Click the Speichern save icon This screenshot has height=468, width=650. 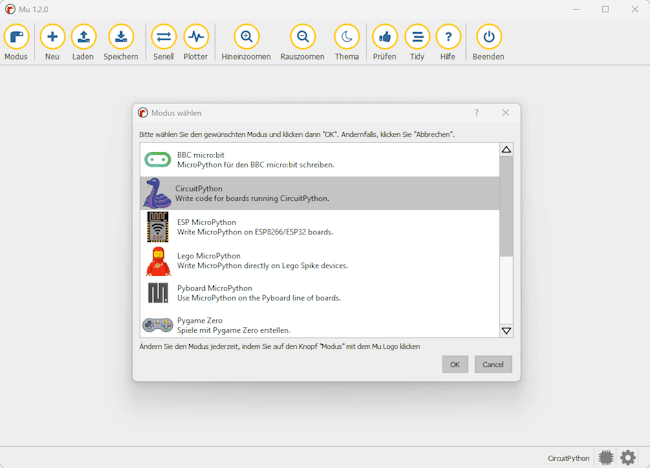(121, 38)
